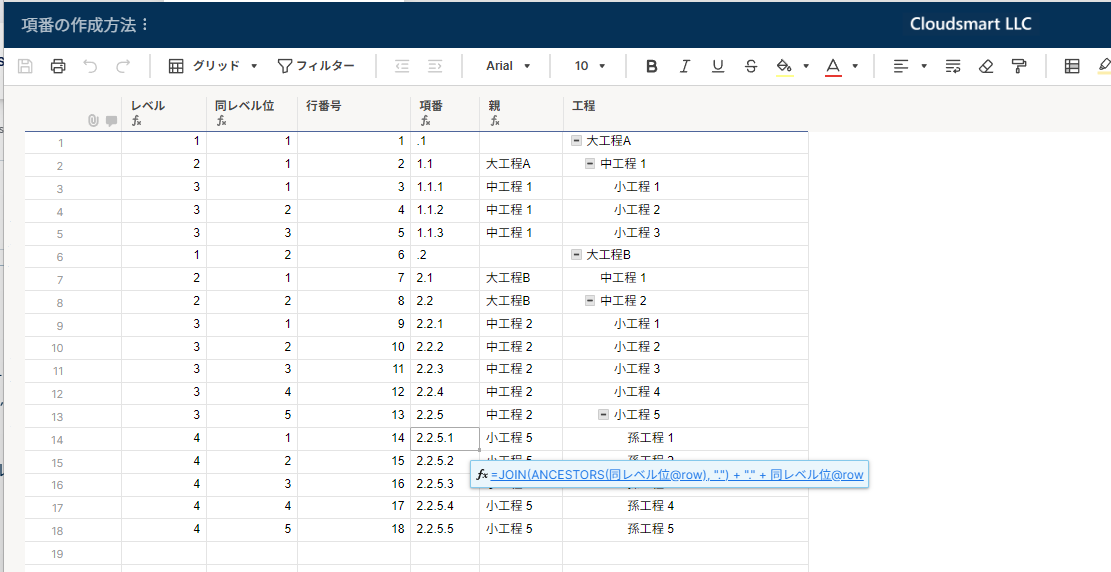The height and width of the screenshot is (572, 1111).
Task: Click the Print icon
Action: 58,66
